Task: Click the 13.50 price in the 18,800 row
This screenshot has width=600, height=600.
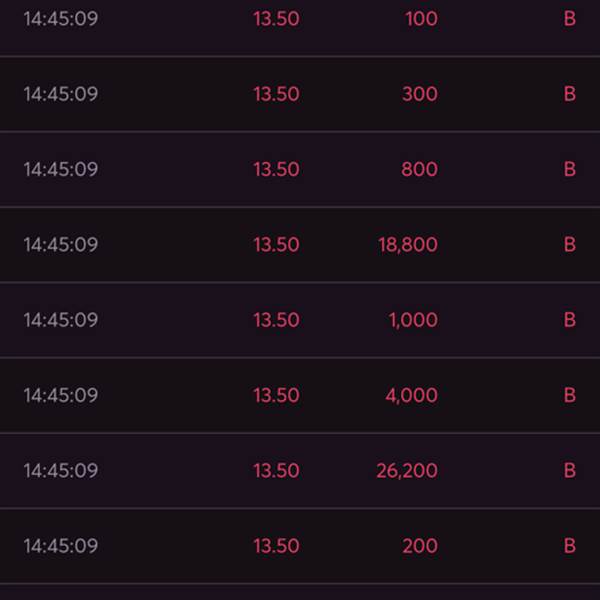Action: (276, 244)
